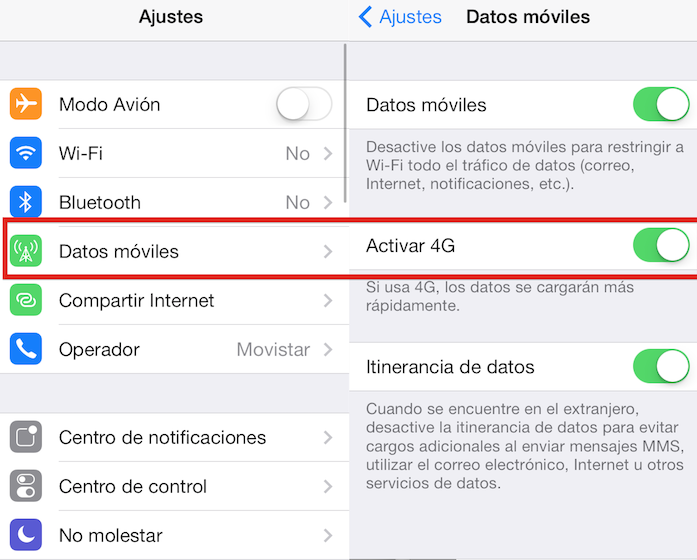This screenshot has width=697, height=560.
Task: Open Bluetooth settings via its chevron
Action: (328, 202)
